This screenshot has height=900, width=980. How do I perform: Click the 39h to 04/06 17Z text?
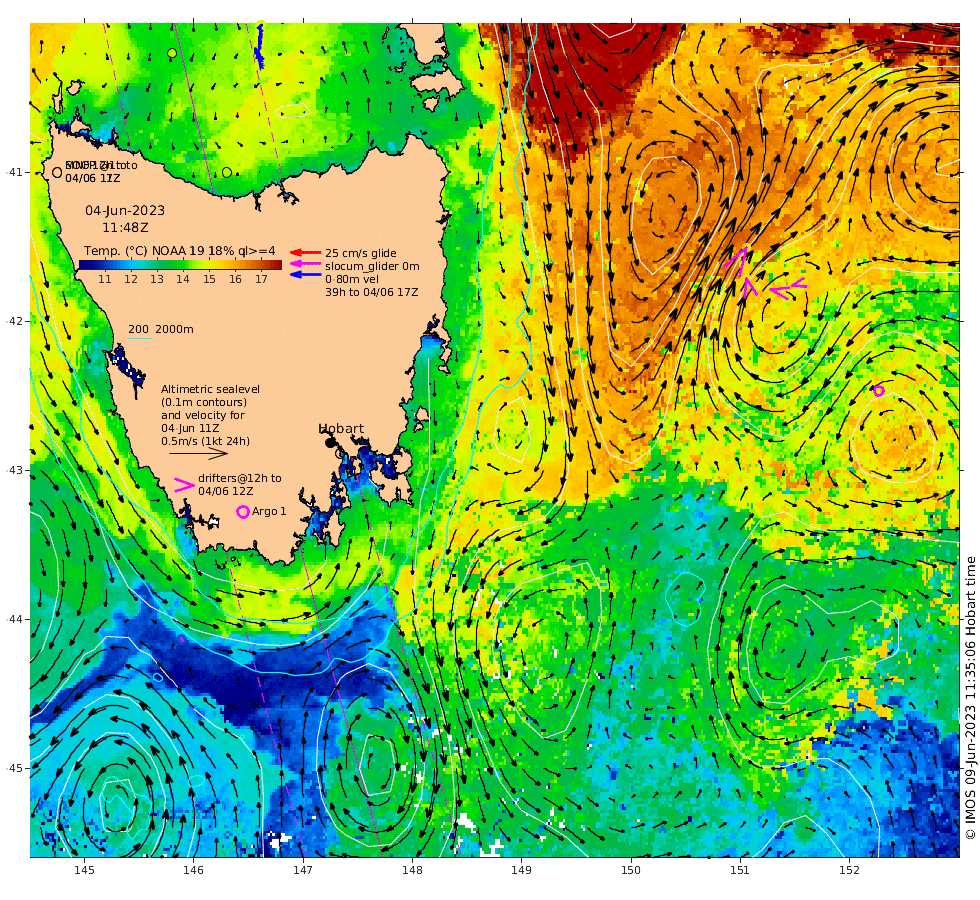click(371, 292)
